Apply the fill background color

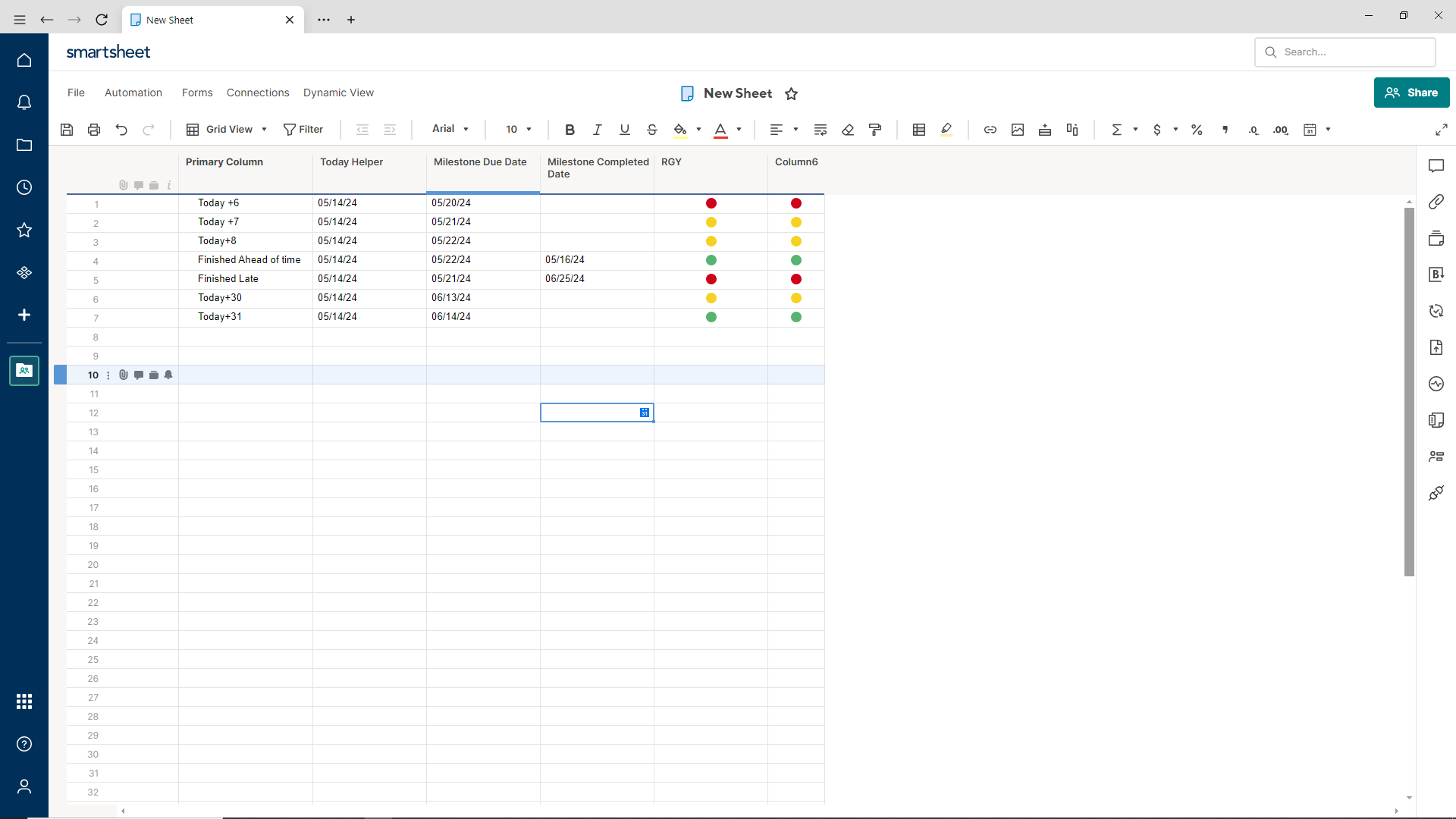pos(680,130)
